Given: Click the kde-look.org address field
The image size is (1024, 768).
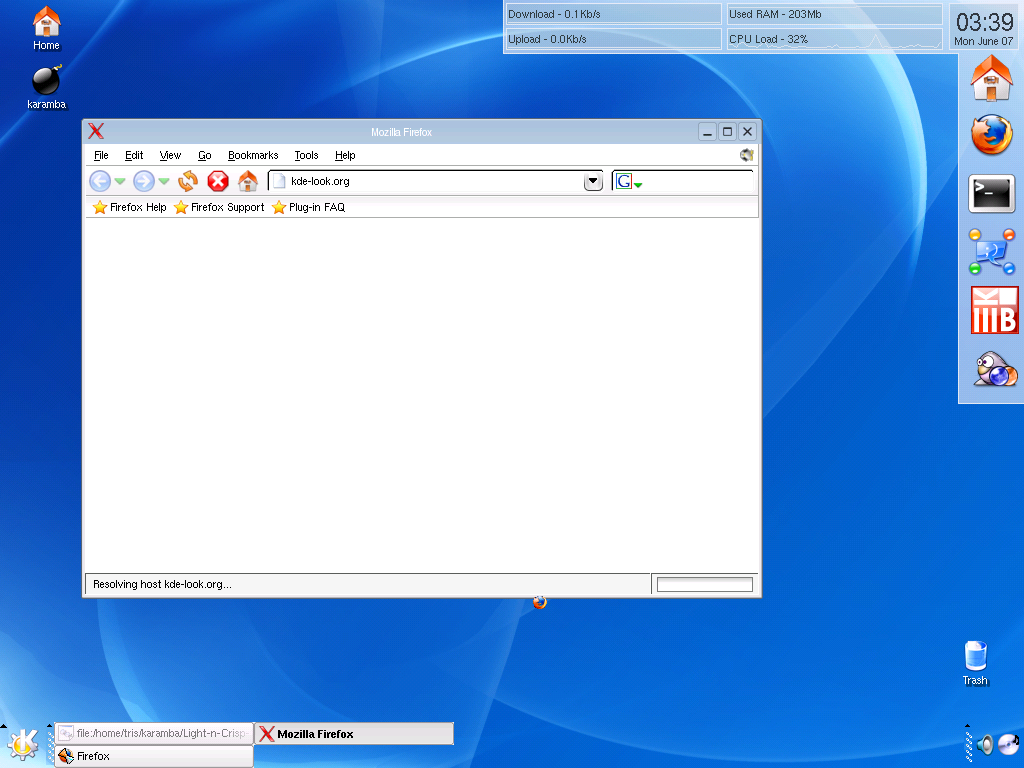Looking at the screenshot, I should tap(434, 181).
